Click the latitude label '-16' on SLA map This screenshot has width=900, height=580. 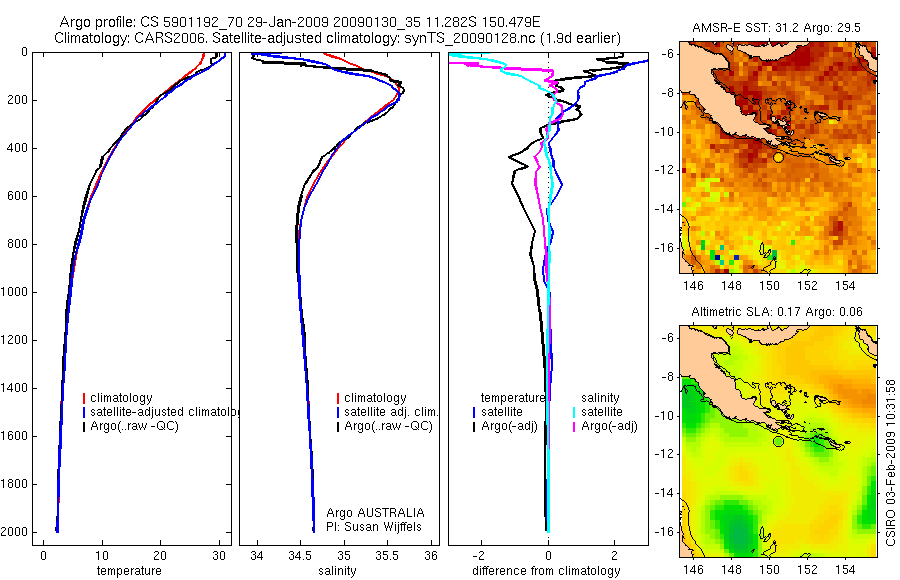tap(664, 532)
